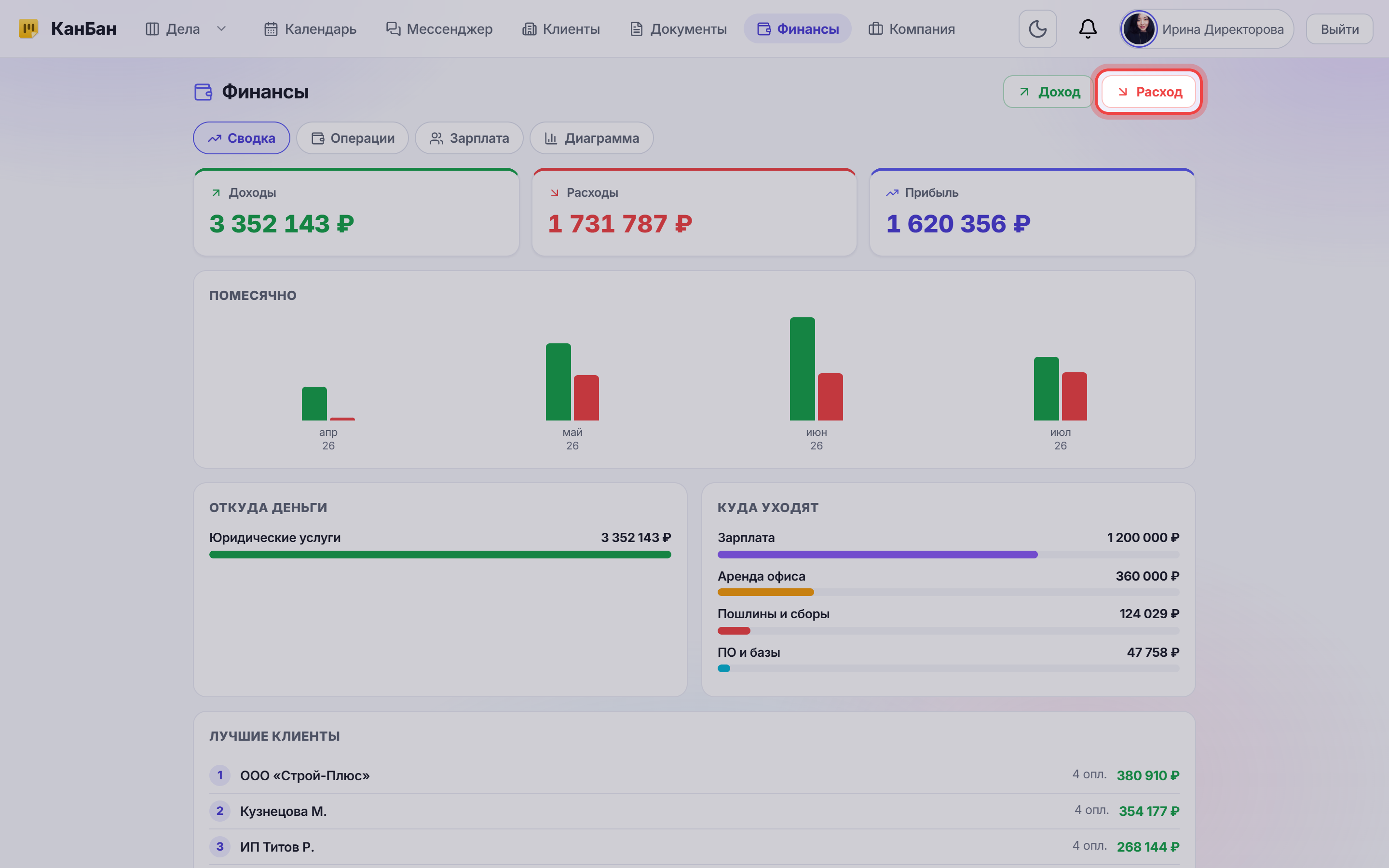This screenshot has width=1389, height=868.
Task: Click the Календарь calendar icon
Action: pos(271,29)
